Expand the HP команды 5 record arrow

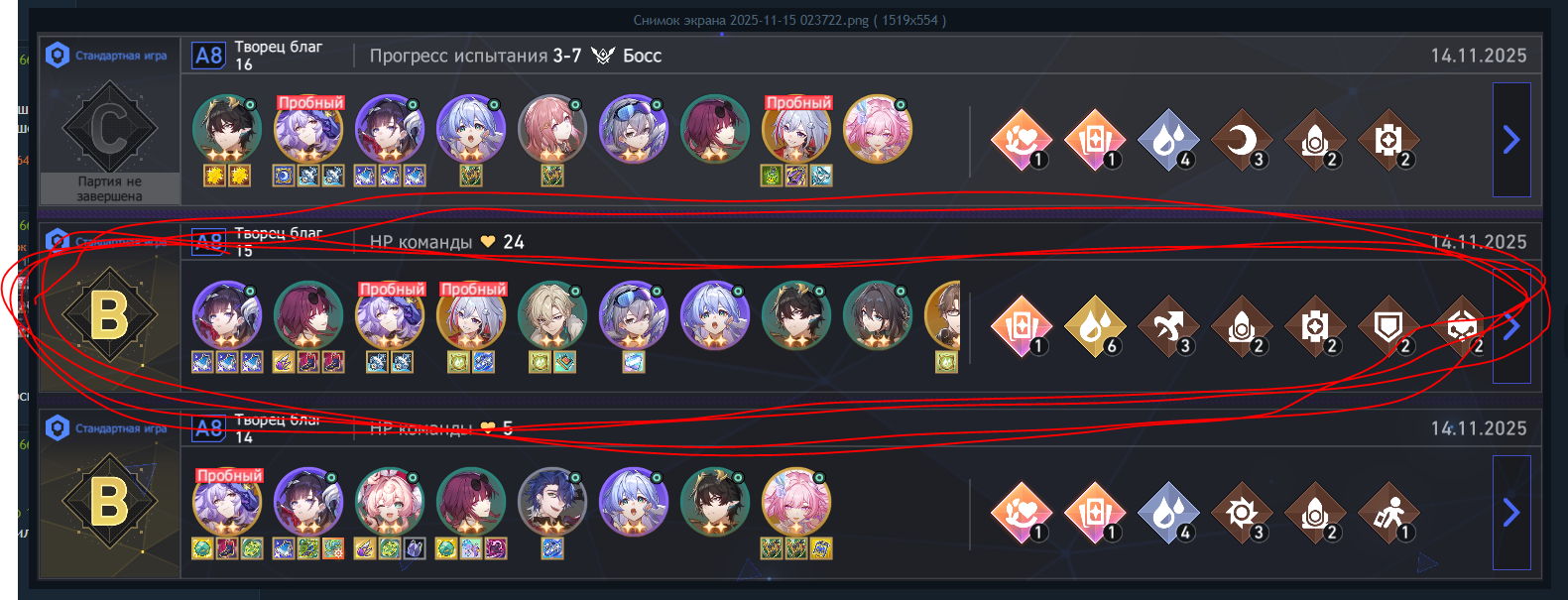1511,513
